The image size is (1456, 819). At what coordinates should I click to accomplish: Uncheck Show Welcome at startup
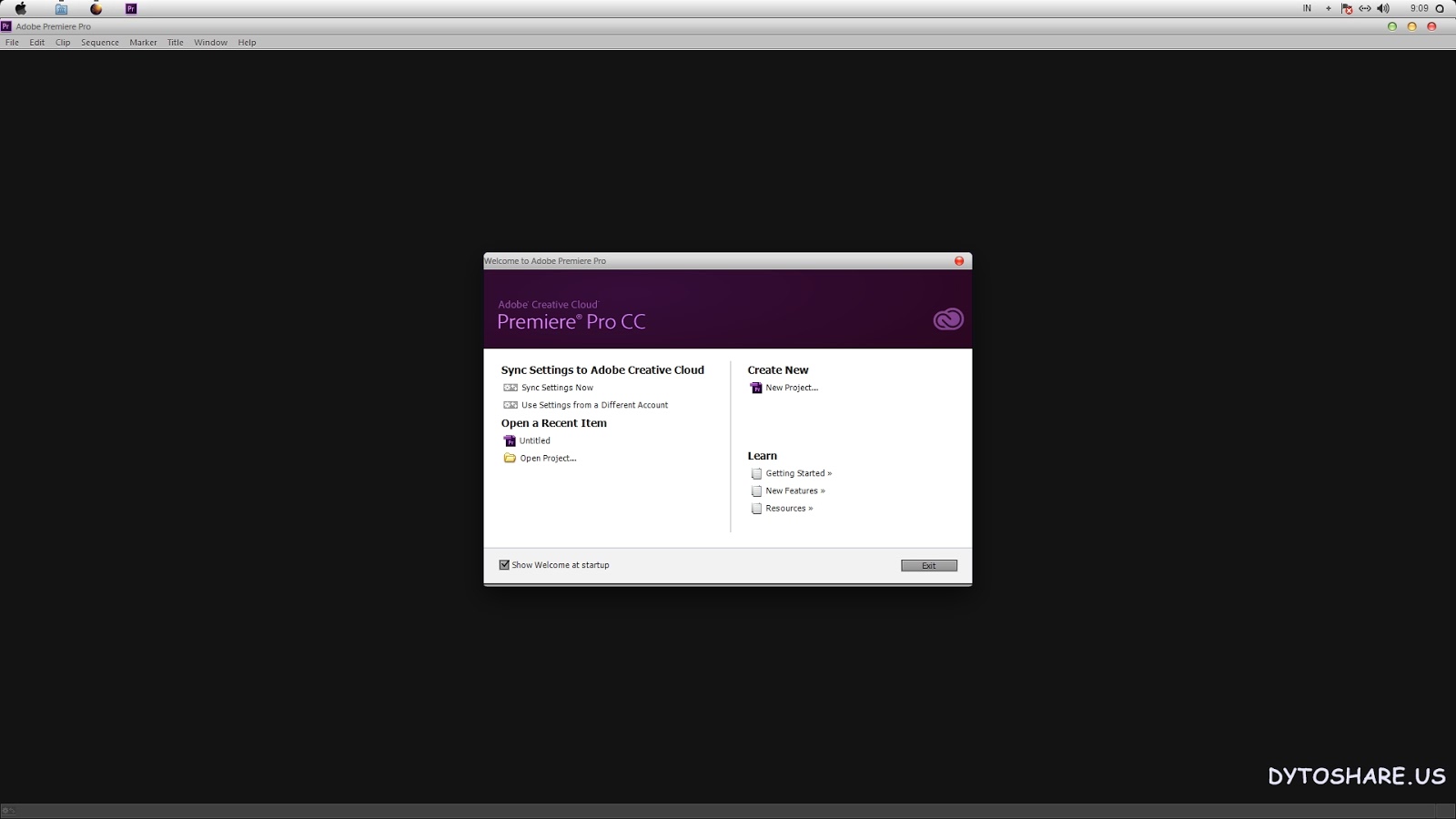[x=504, y=565]
